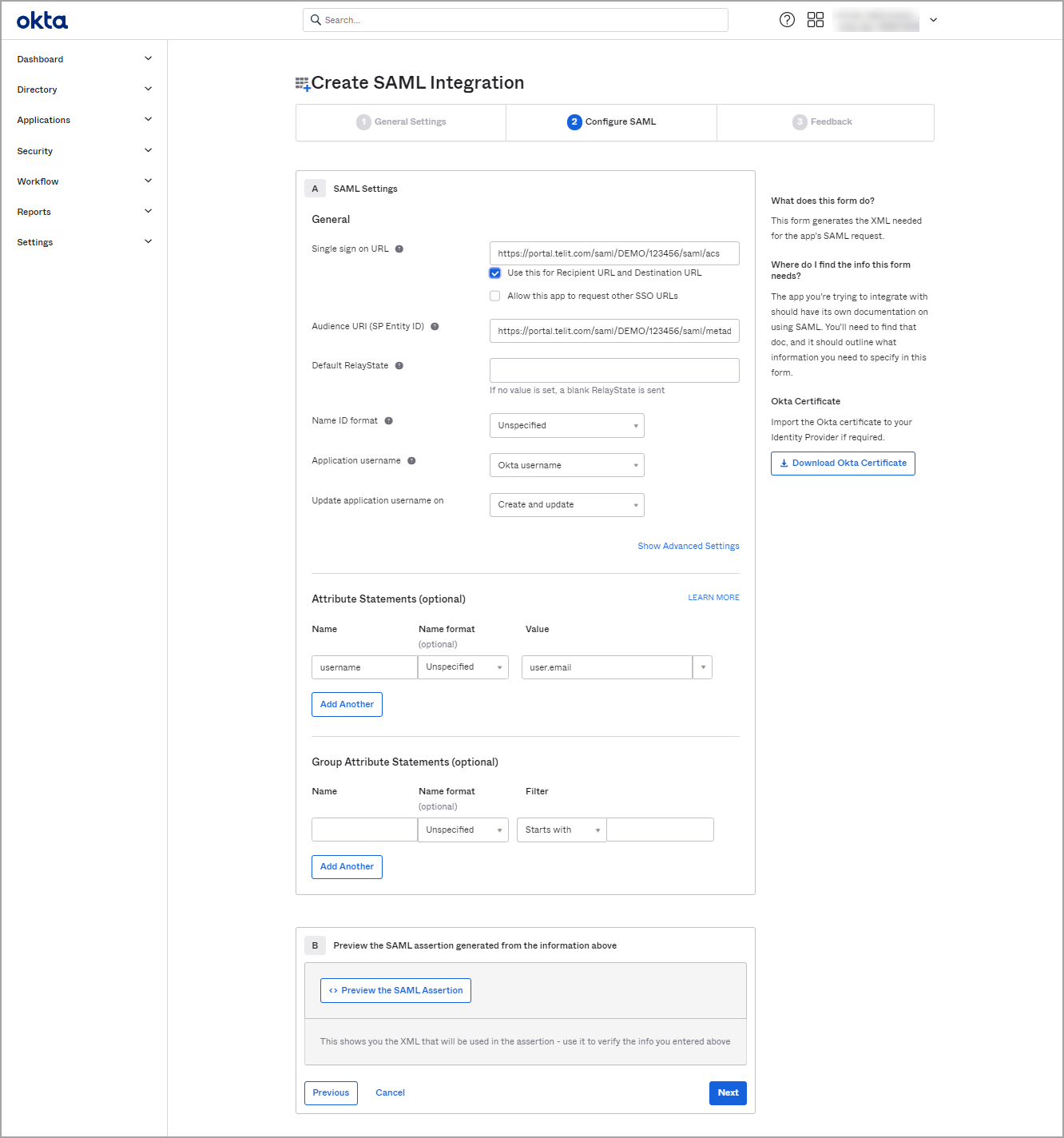
Task: Click step 1 circle for General Settings
Action: coord(363,122)
